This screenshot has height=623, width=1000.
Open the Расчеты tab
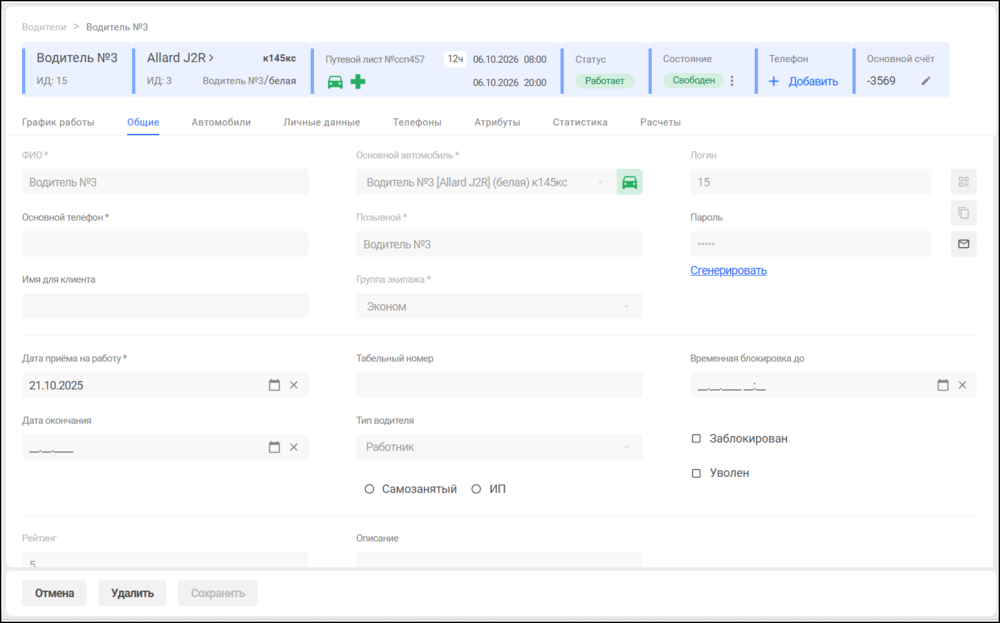point(660,122)
